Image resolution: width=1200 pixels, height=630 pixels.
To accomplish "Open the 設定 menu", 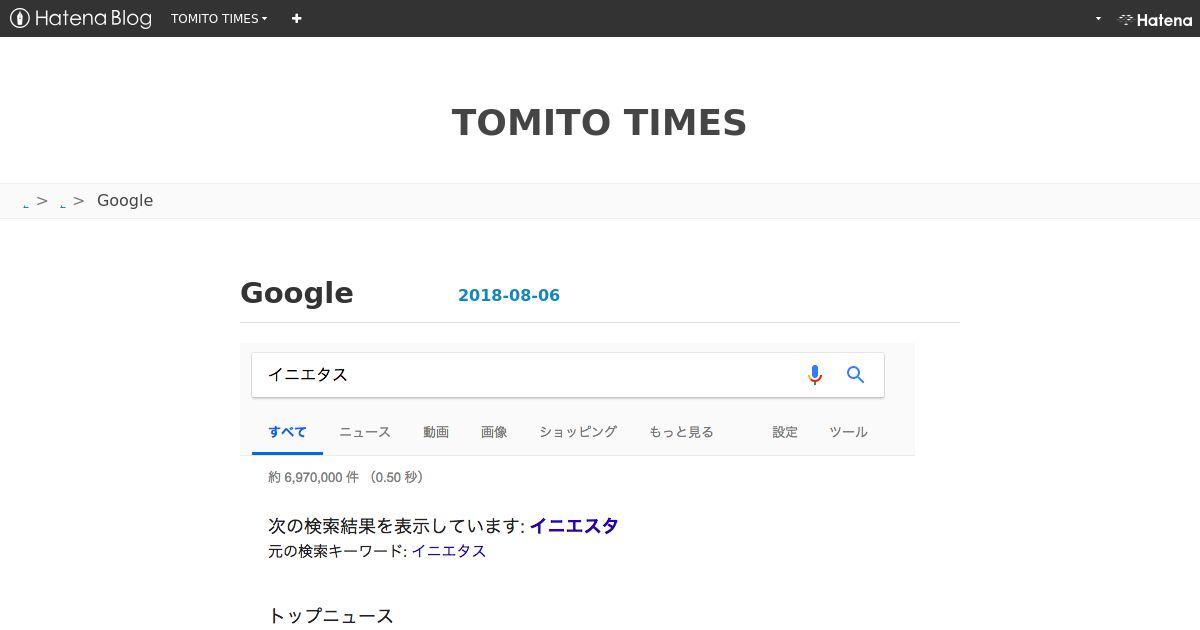I will point(785,432).
